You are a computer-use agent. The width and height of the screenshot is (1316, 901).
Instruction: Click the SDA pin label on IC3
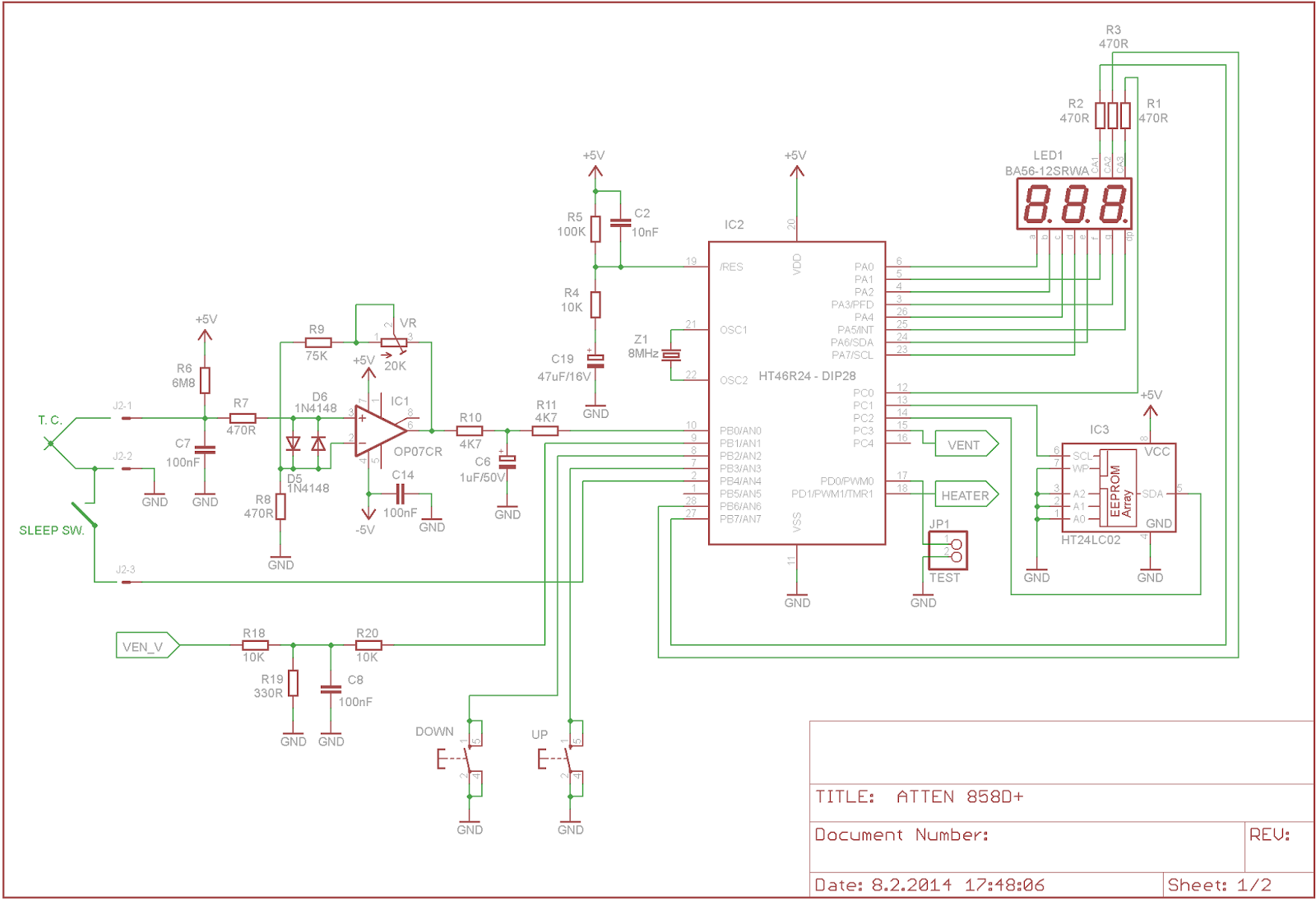coord(1152,494)
